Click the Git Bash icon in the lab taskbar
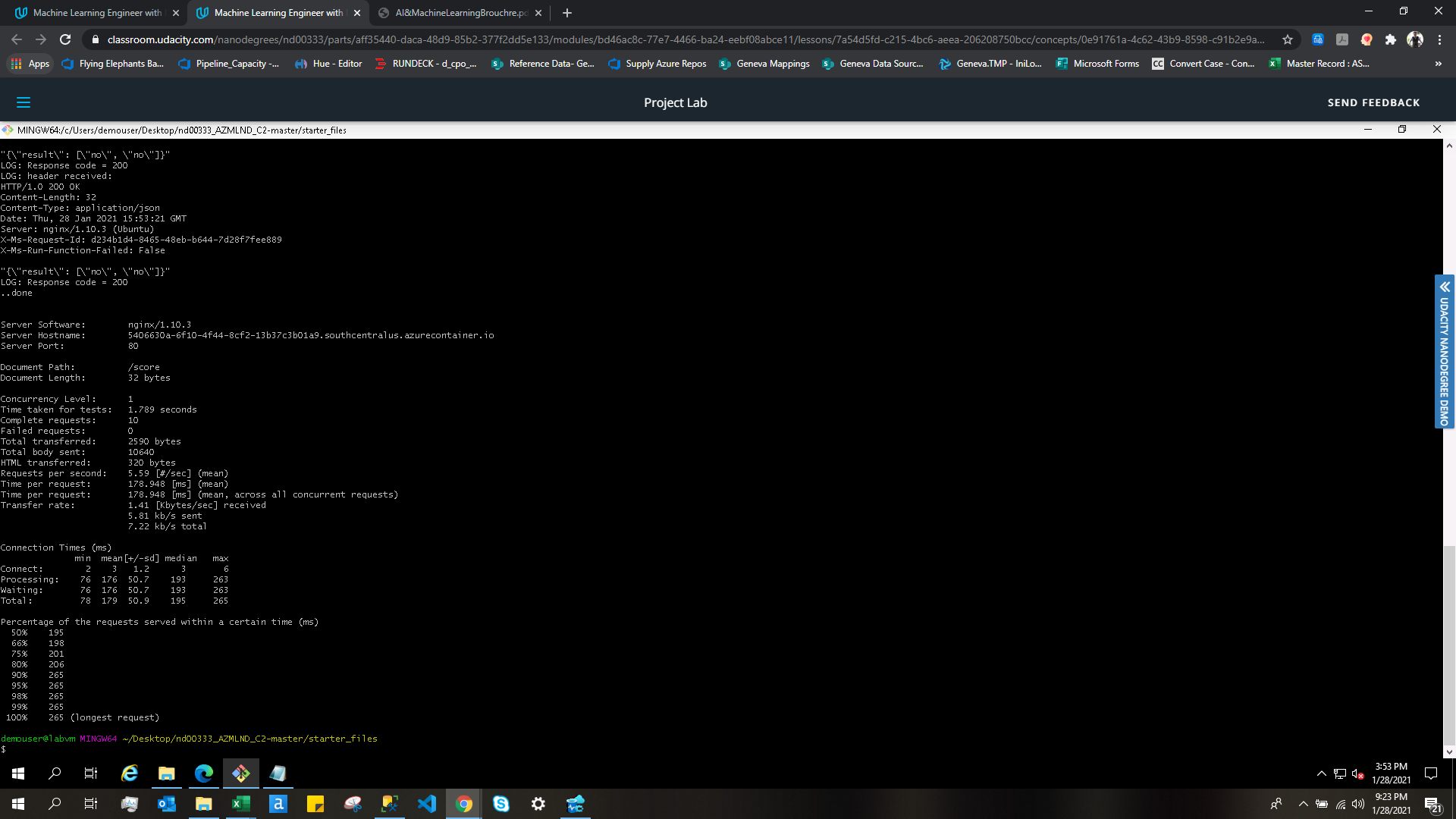 tap(241, 773)
